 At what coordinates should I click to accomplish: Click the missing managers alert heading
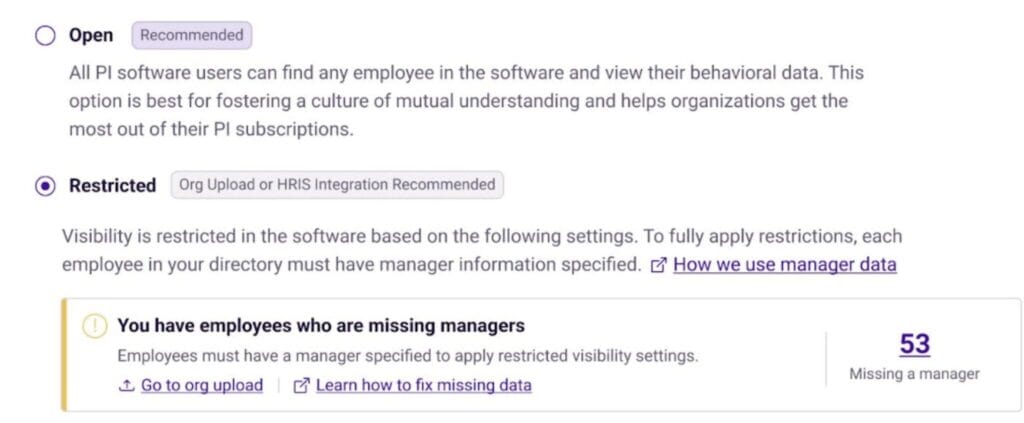320,326
